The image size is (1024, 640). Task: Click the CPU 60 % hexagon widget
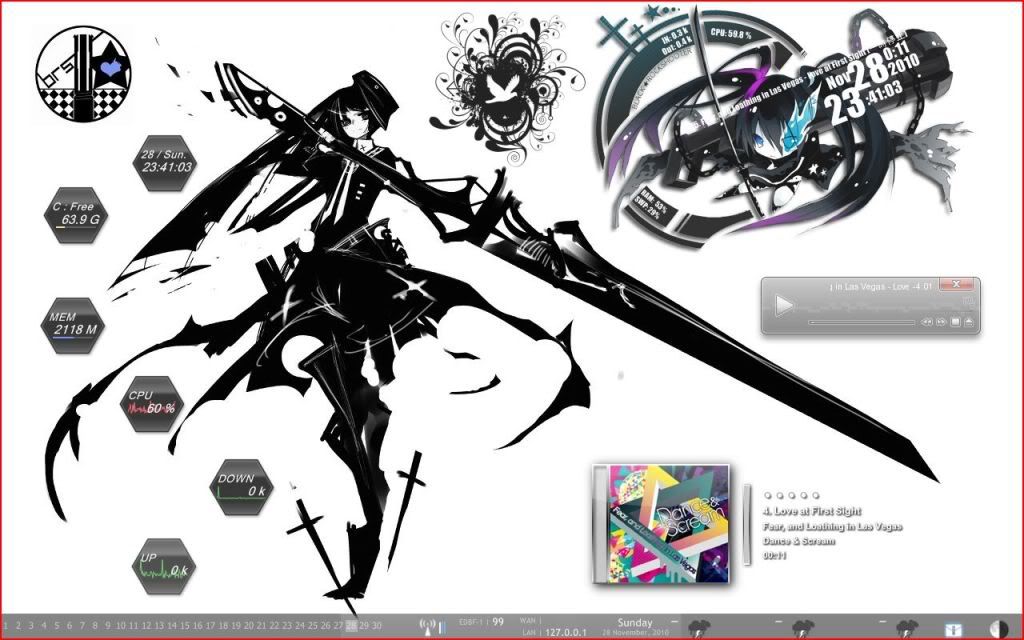(x=152, y=404)
